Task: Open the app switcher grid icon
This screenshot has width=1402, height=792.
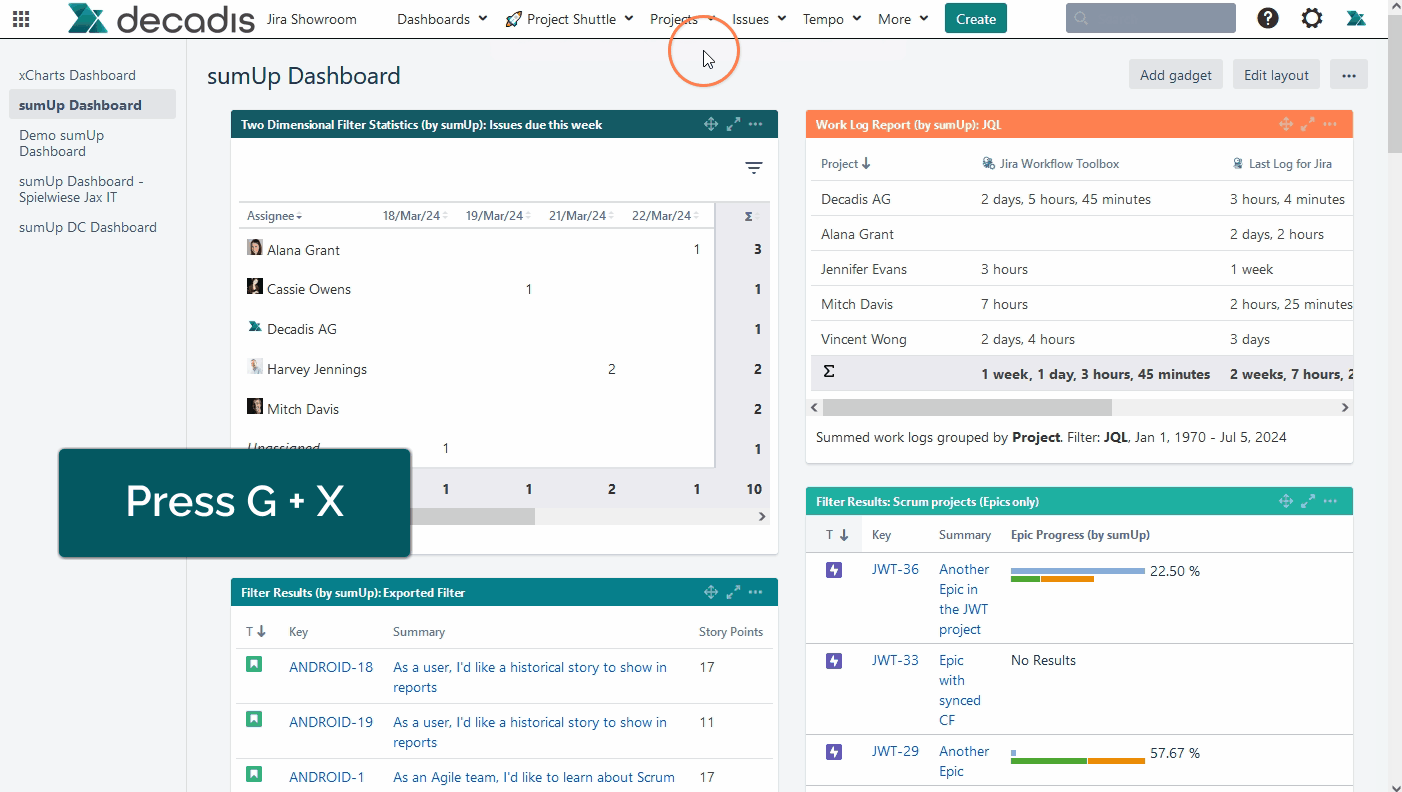Action: 21,19
